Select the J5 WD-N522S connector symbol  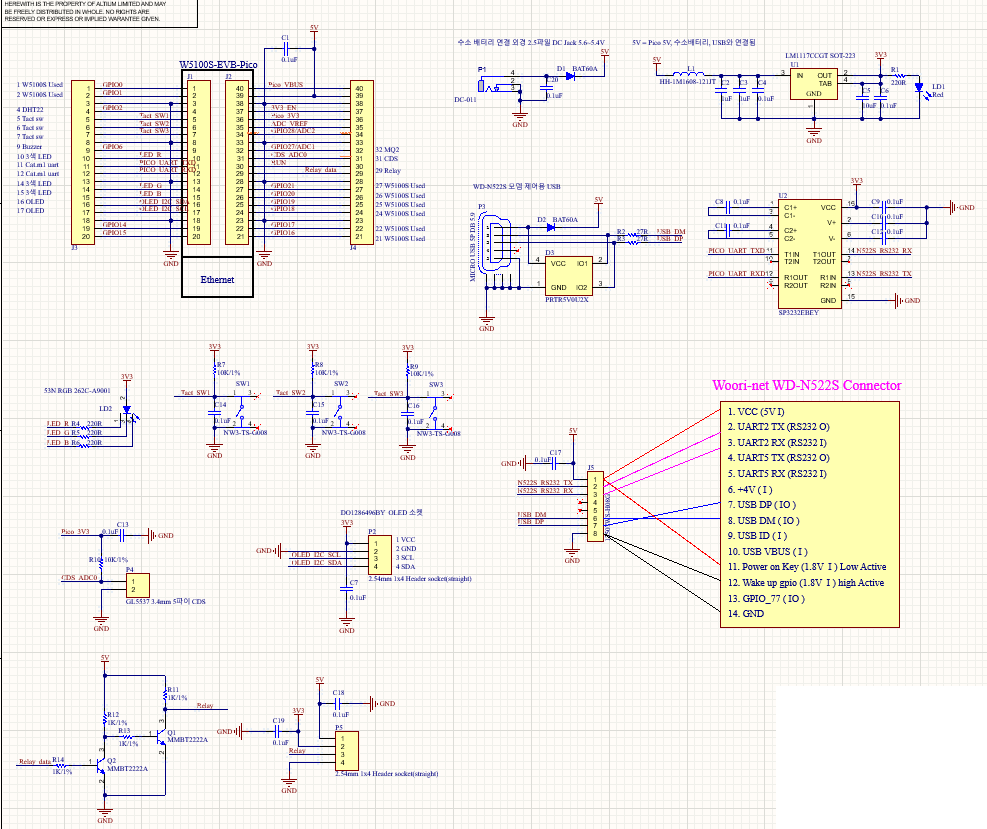(x=595, y=507)
